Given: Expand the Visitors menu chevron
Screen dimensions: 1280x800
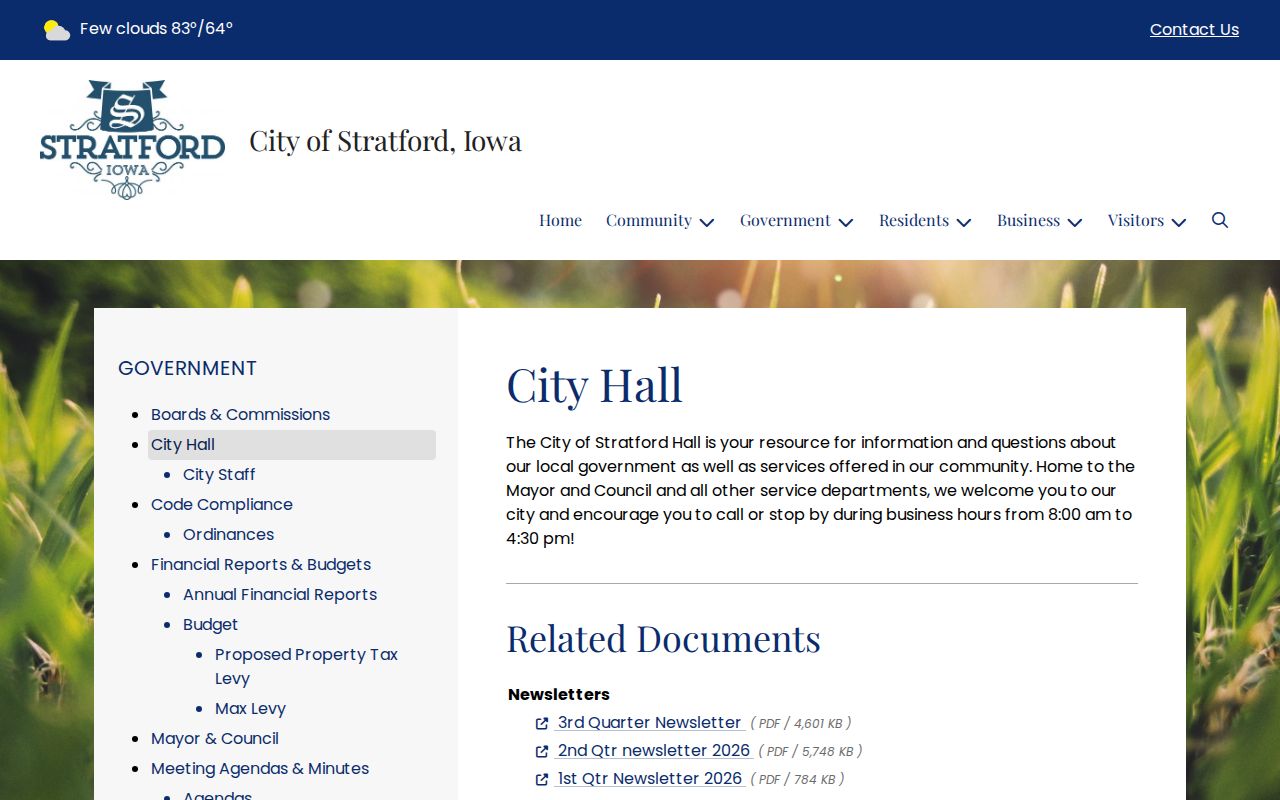Looking at the screenshot, I should click(1179, 222).
